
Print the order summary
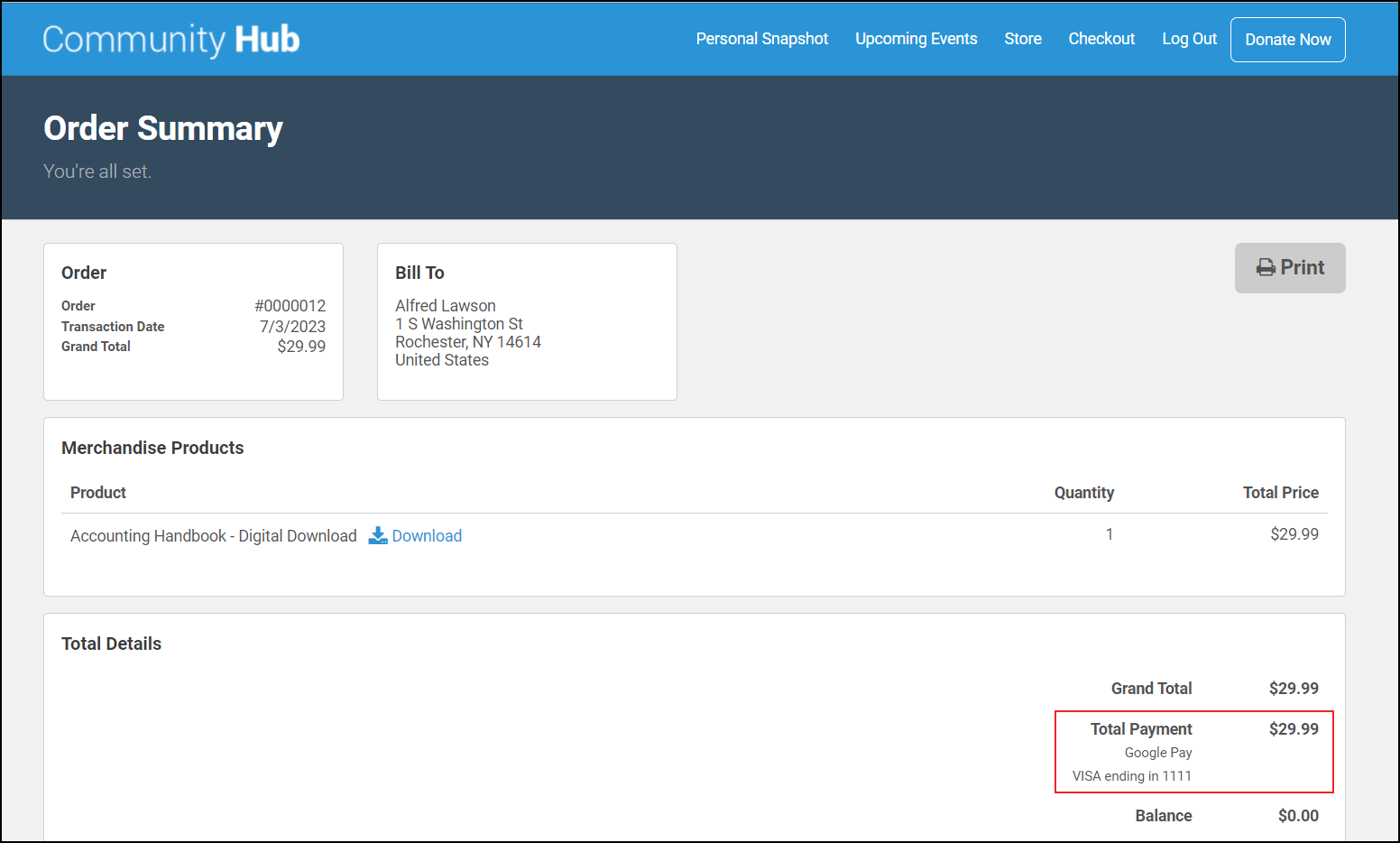(1289, 268)
